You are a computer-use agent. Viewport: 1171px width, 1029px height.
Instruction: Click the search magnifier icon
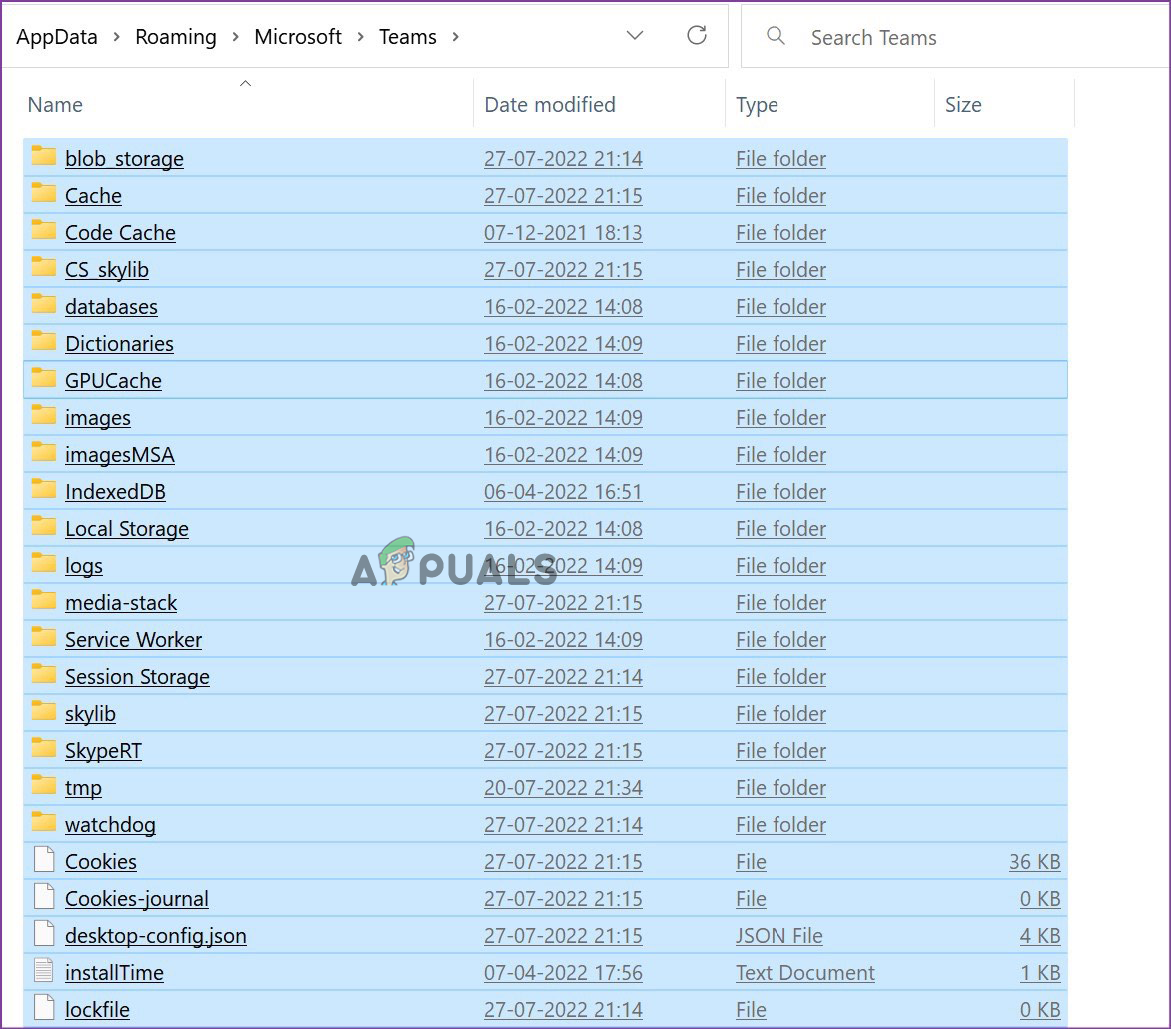tap(776, 35)
